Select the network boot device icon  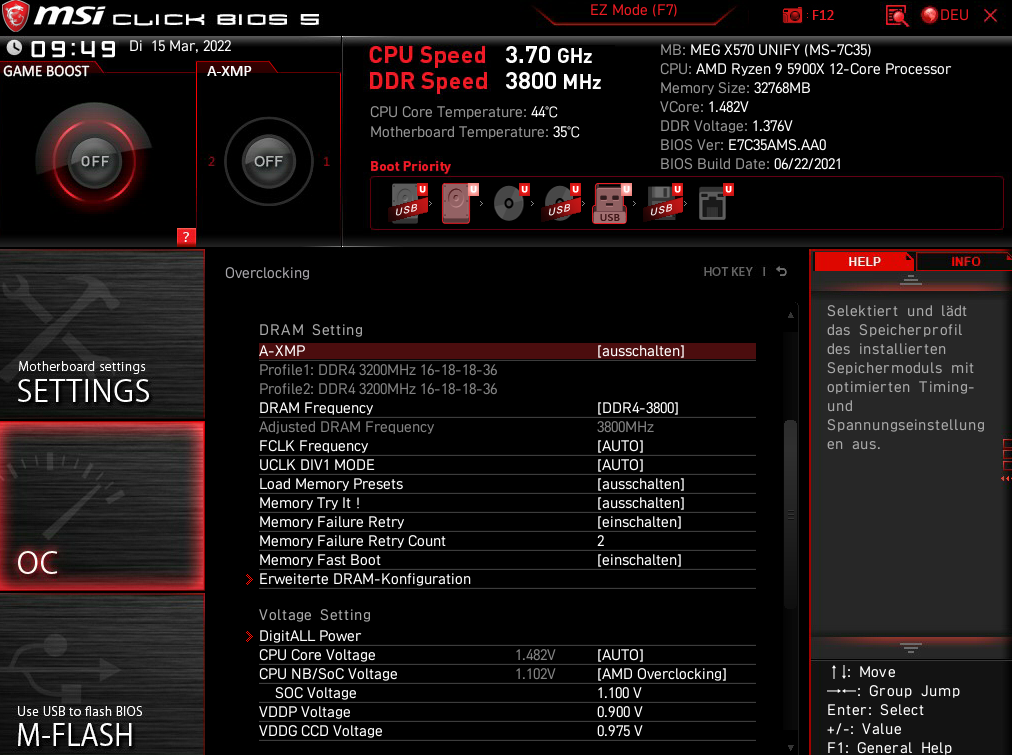pos(715,203)
